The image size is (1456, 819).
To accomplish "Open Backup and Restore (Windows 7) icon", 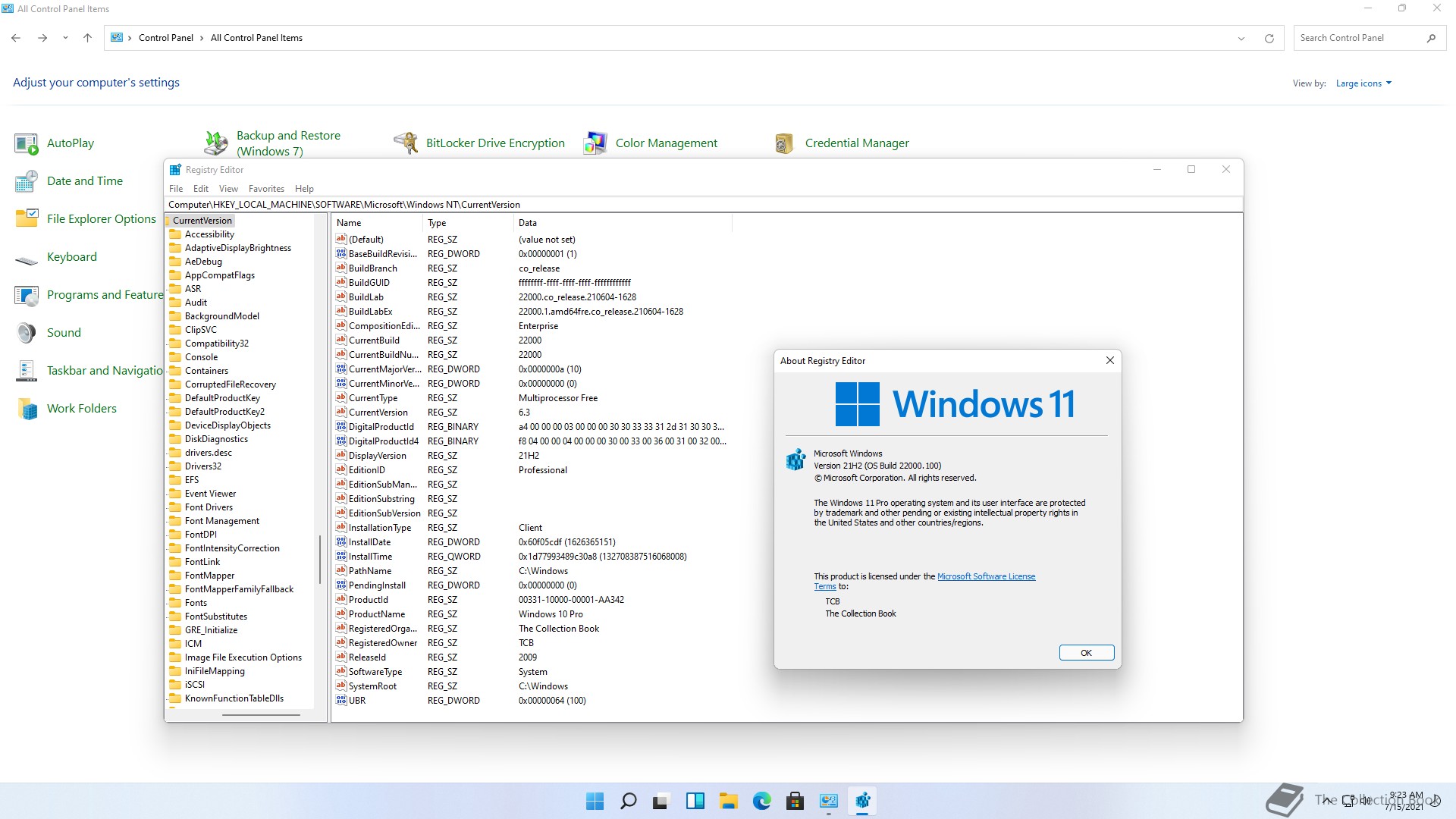I will (216, 143).
